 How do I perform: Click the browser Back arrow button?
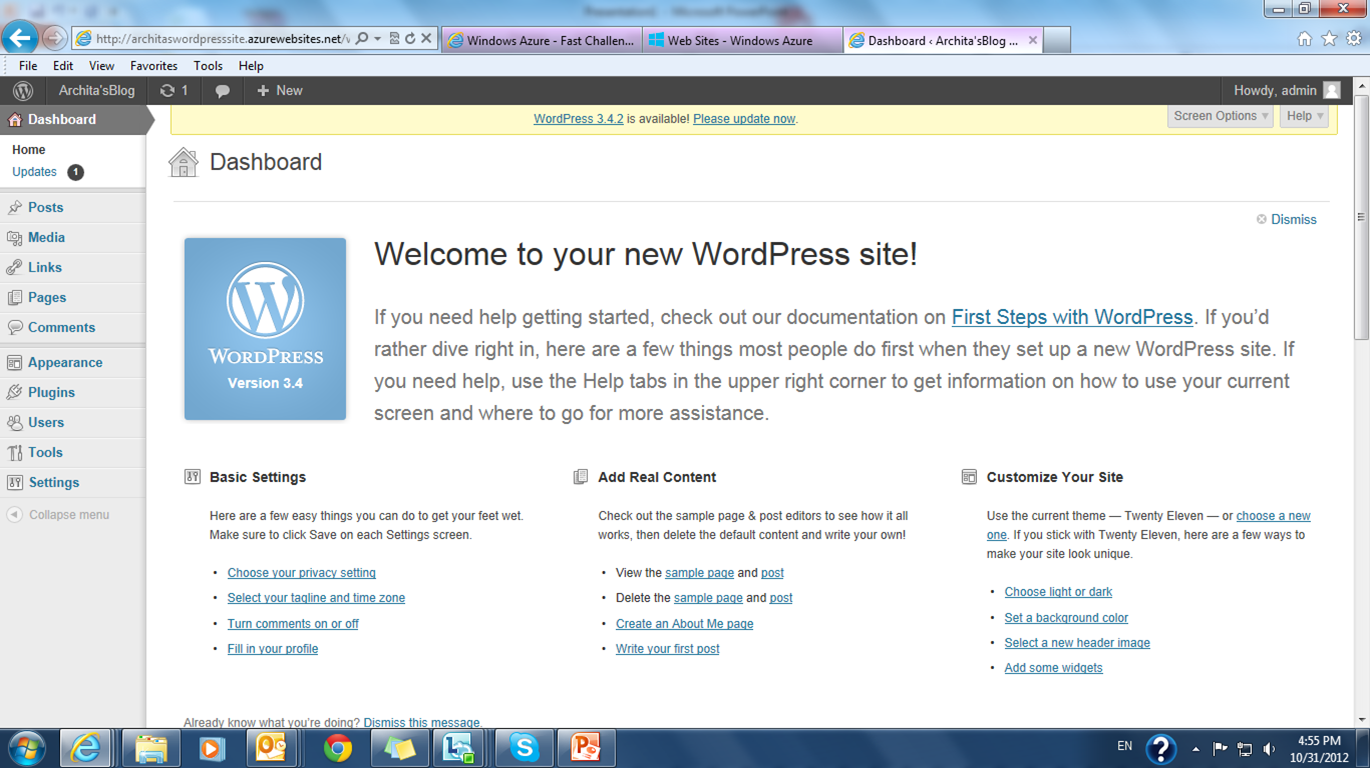(20, 38)
